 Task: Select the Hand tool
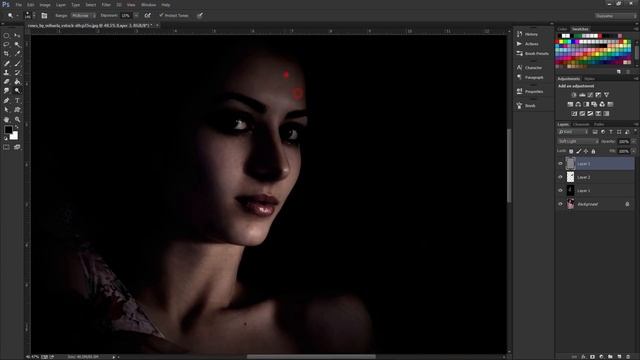(7, 120)
